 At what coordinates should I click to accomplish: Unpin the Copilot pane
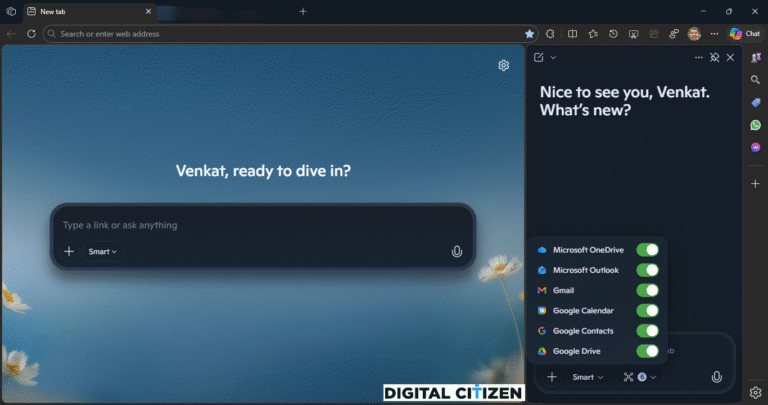[715, 57]
